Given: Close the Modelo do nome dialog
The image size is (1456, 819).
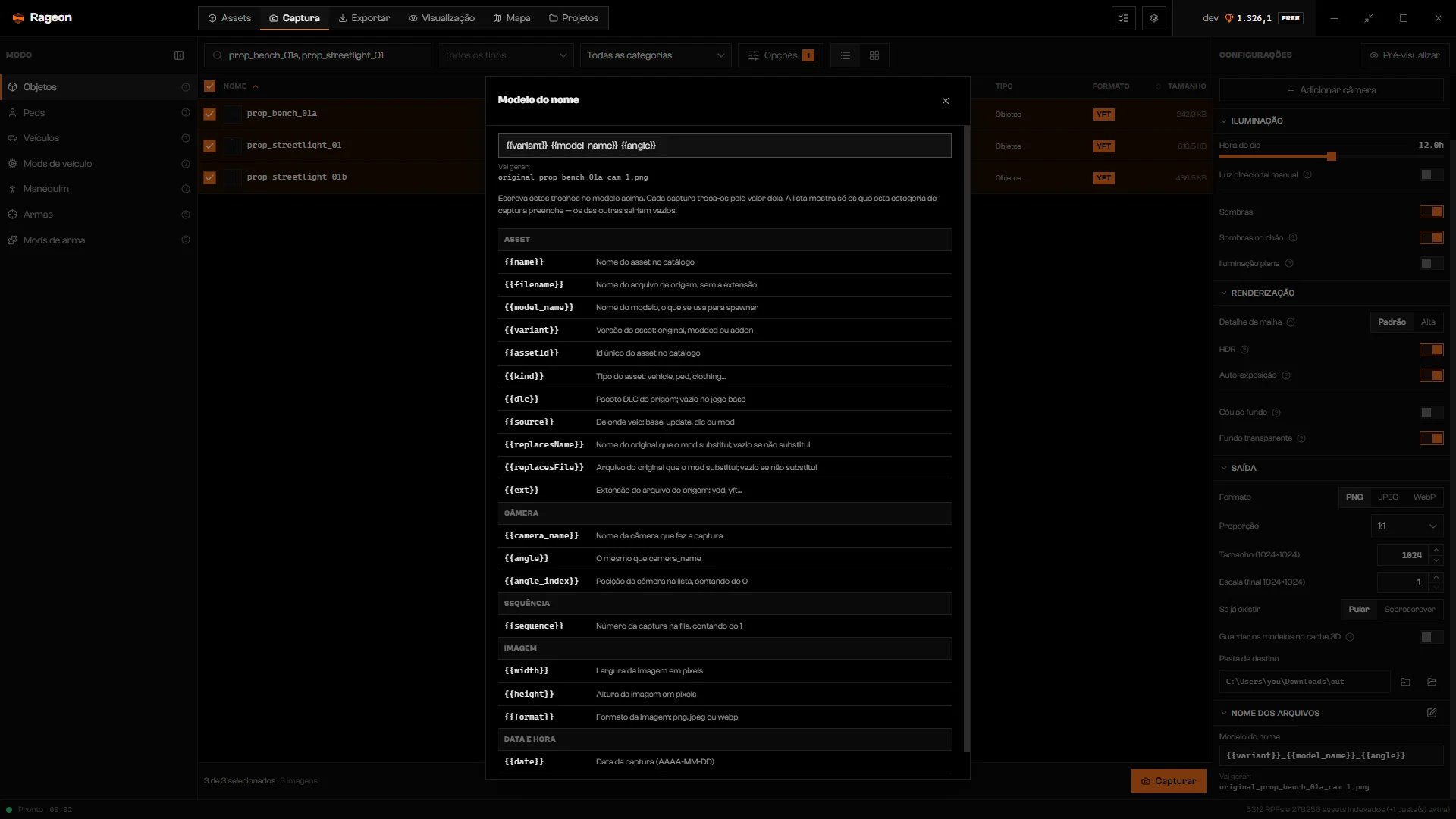Looking at the screenshot, I should click(x=945, y=101).
